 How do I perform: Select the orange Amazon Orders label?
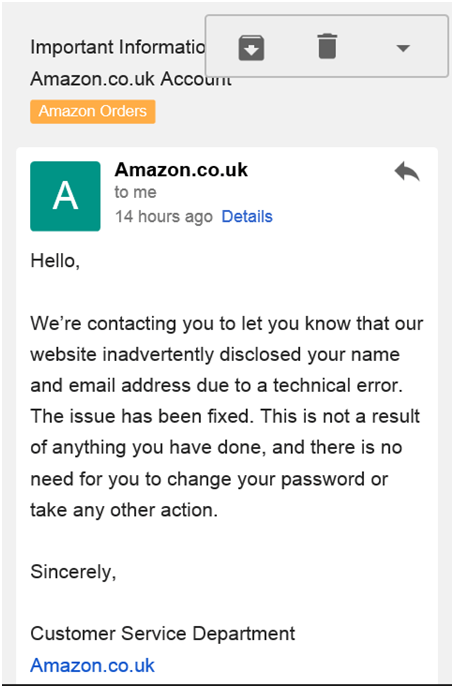point(93,111)
